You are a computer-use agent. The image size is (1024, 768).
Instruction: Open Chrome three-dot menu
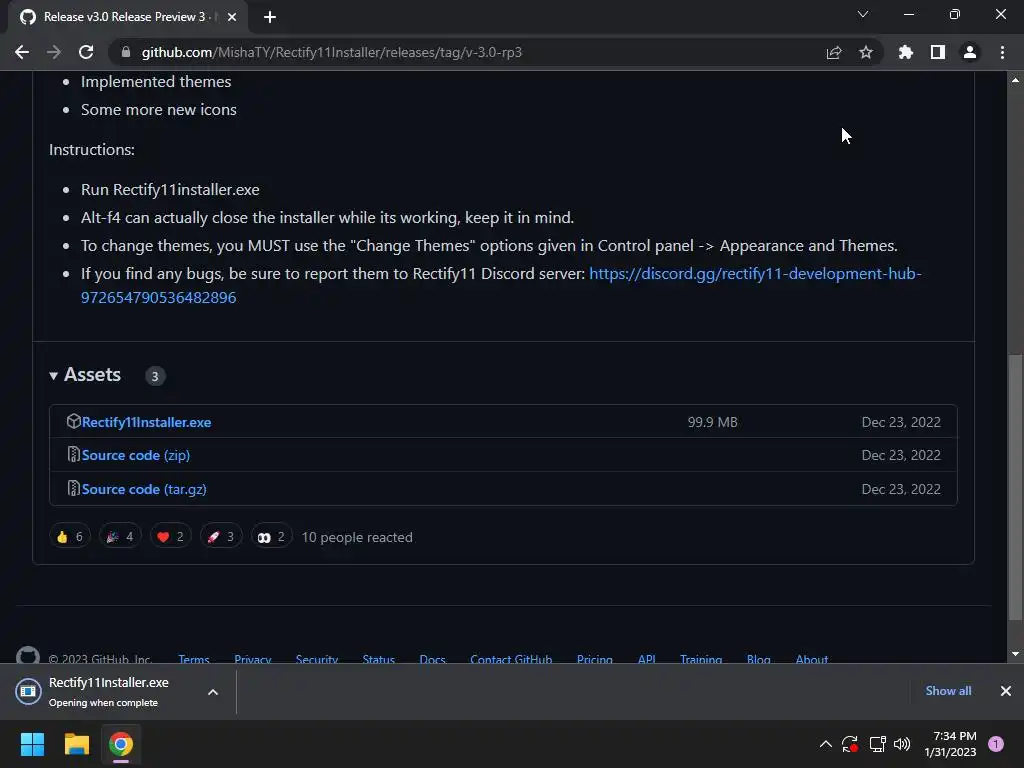(x=1002, y=52)
